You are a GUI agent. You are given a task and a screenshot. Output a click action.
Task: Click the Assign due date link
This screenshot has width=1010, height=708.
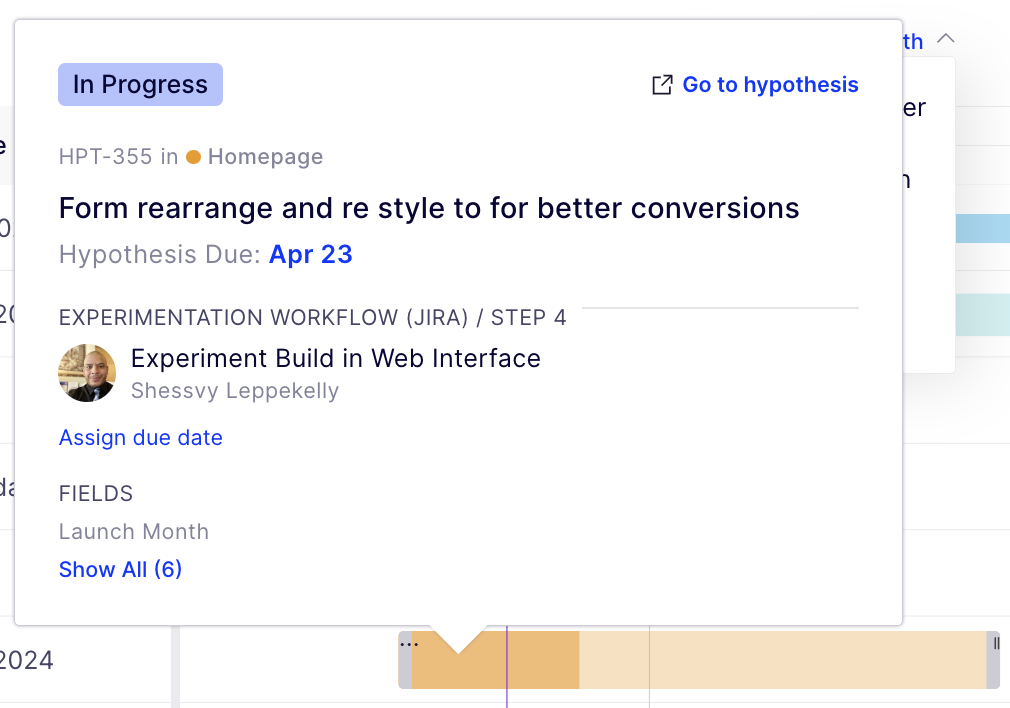[x=140, y=437]
